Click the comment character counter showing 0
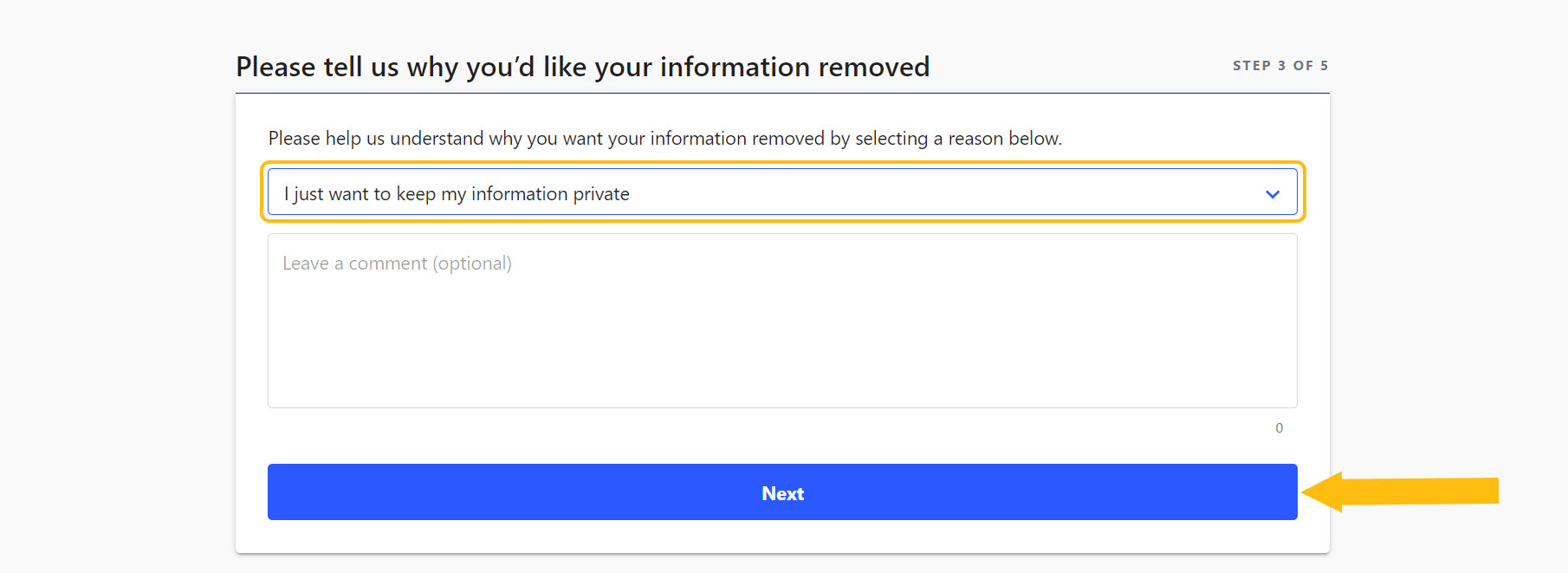This screenshot has height=573, width=1568. coord(1279,428)
